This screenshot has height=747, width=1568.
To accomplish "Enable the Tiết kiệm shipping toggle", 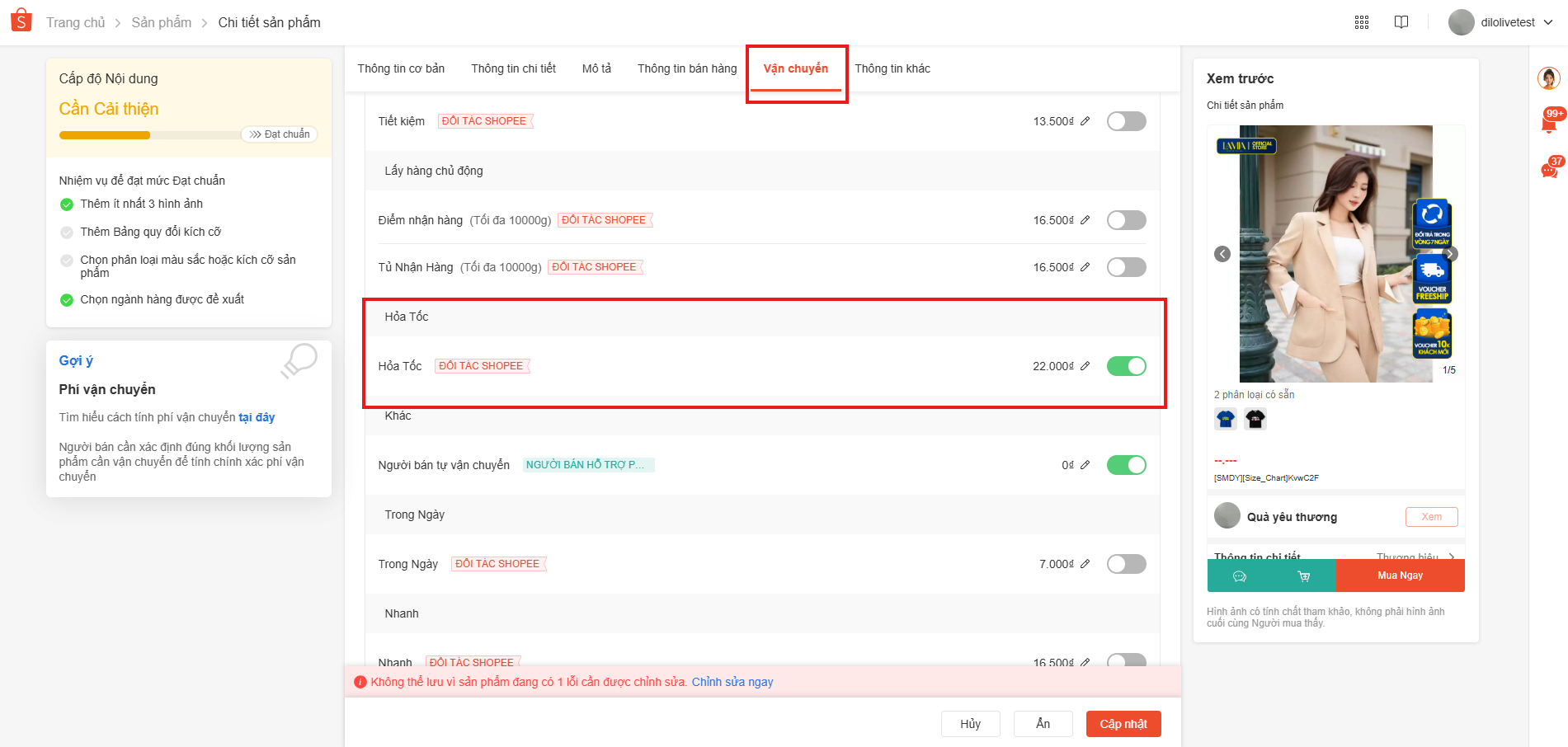I will (1127, 121).
